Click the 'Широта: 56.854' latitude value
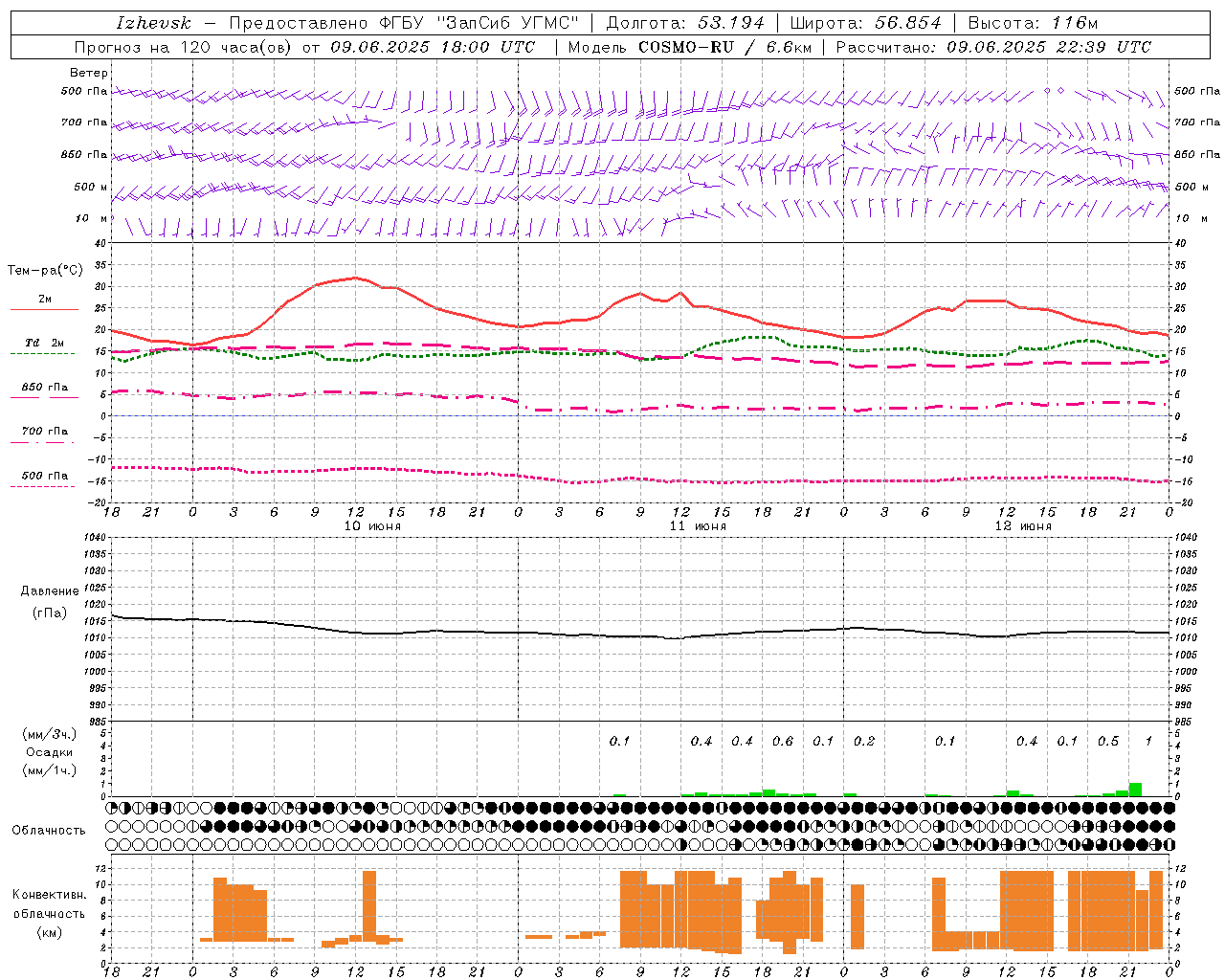Image resolution: width=1225 pixels, height=980 pixels. click(x=865, y=23)
